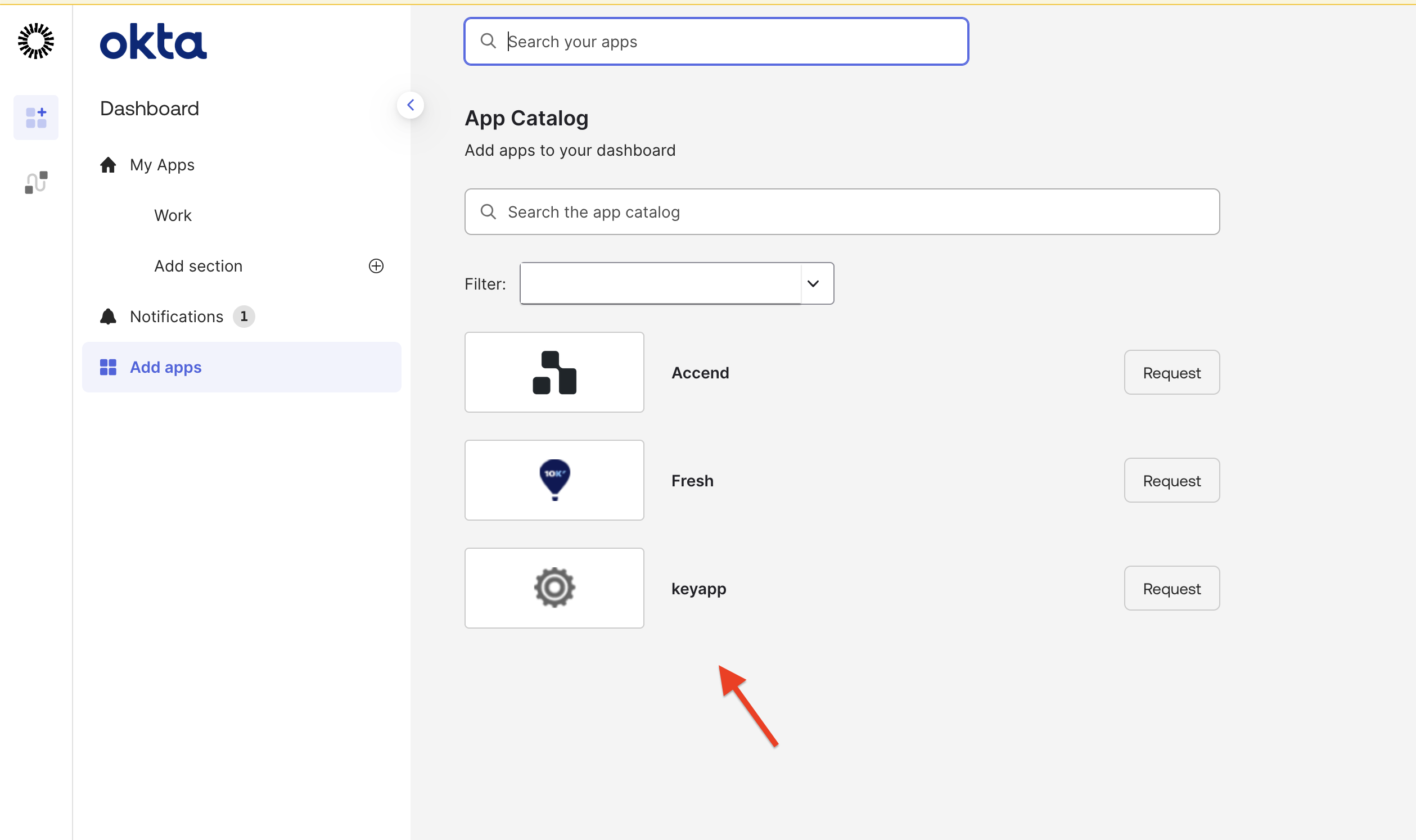Click the Fresh app name
The width and height of the screenshot is (1416, 840).
pos(692,481)
